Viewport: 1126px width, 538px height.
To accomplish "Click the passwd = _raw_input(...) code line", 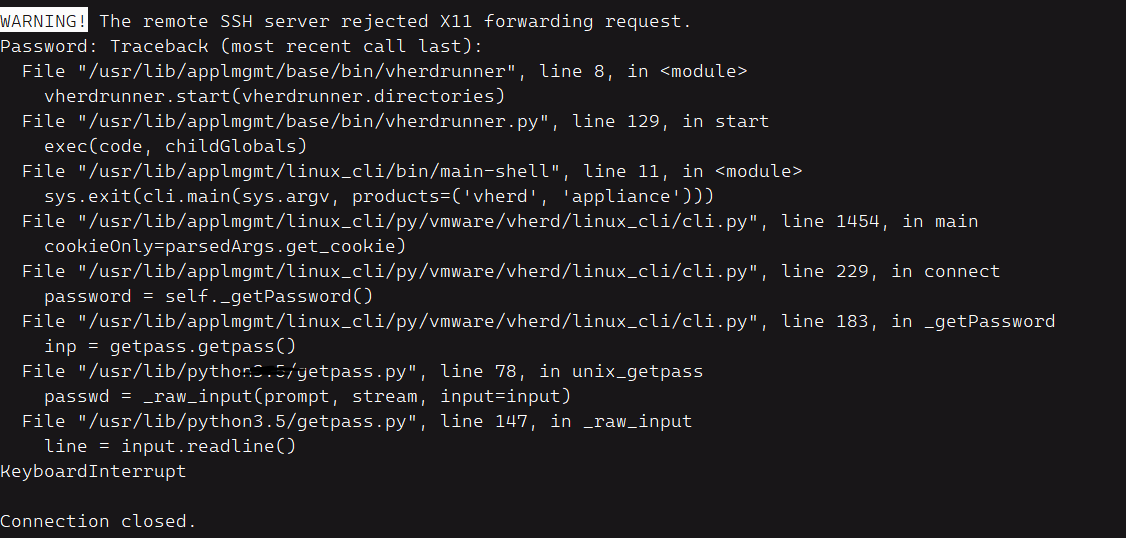I will pyautogui.click(x=307, y=396).
